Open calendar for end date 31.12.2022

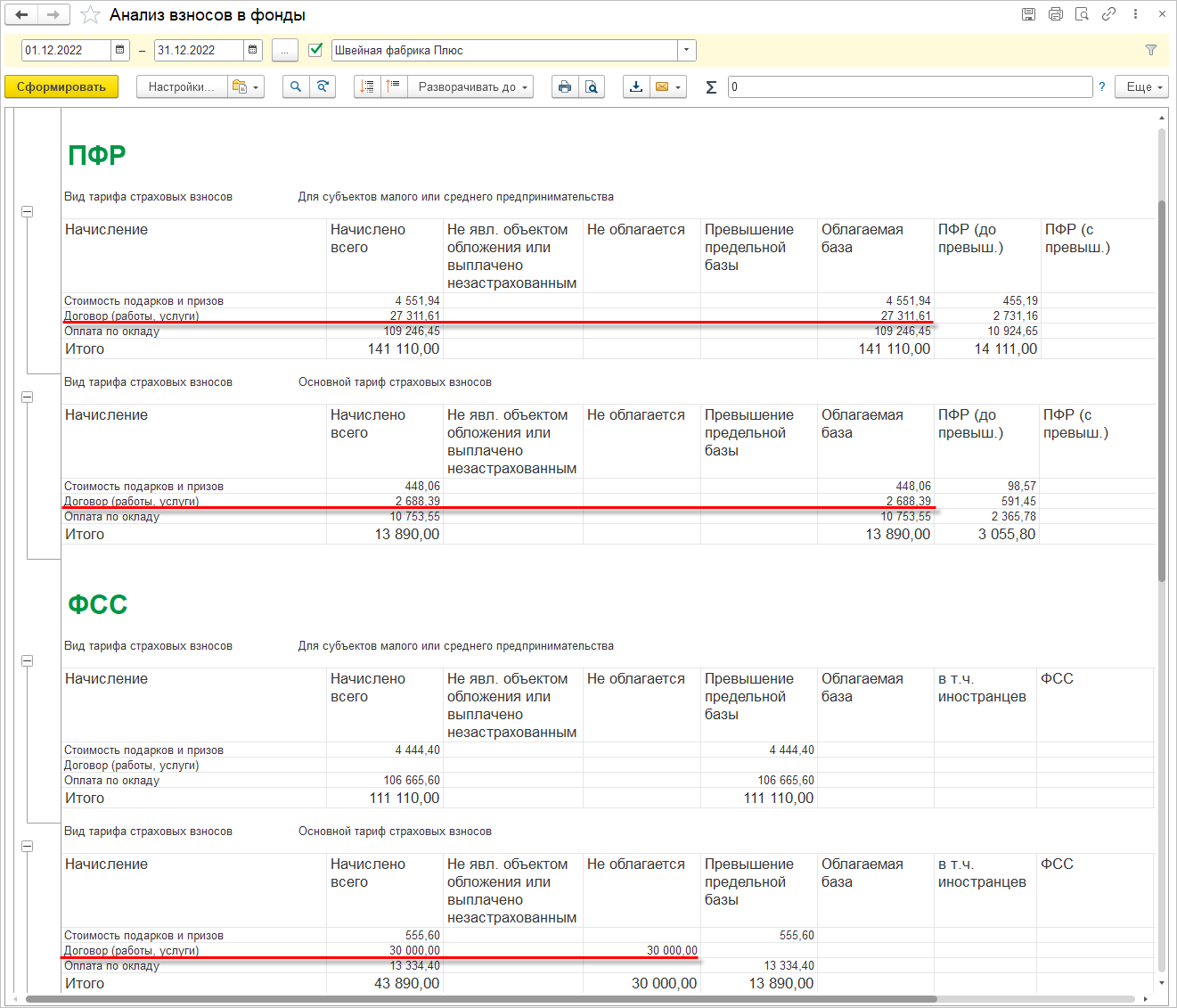[253, 50]
